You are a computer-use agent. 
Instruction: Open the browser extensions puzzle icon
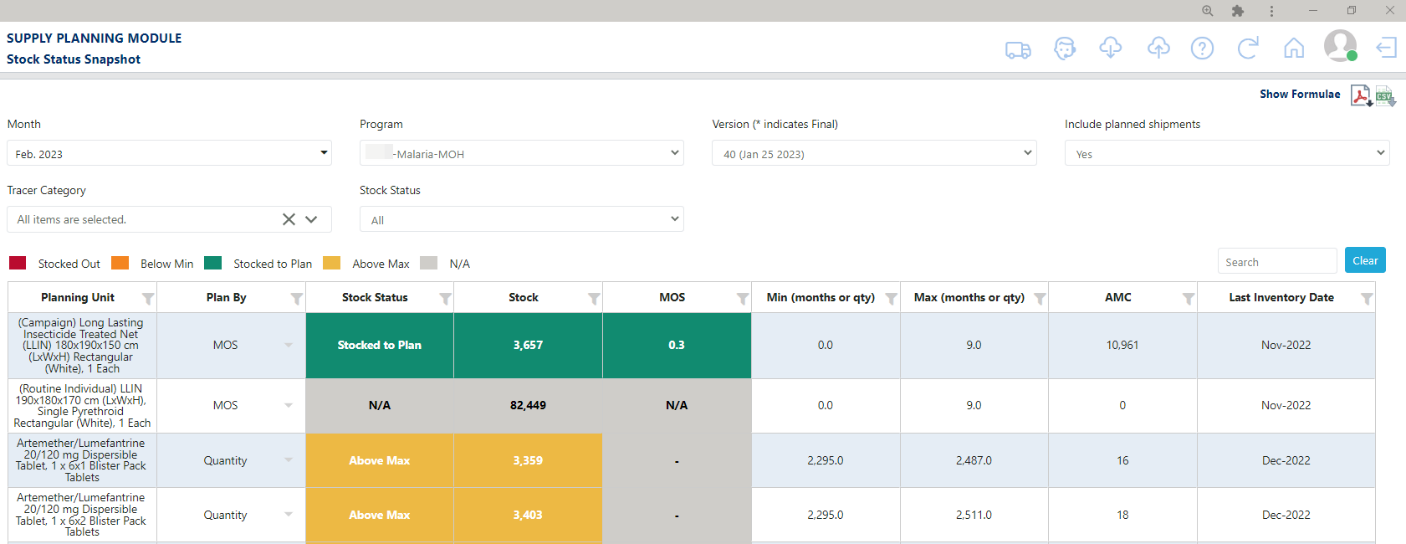coord(1238,11)
